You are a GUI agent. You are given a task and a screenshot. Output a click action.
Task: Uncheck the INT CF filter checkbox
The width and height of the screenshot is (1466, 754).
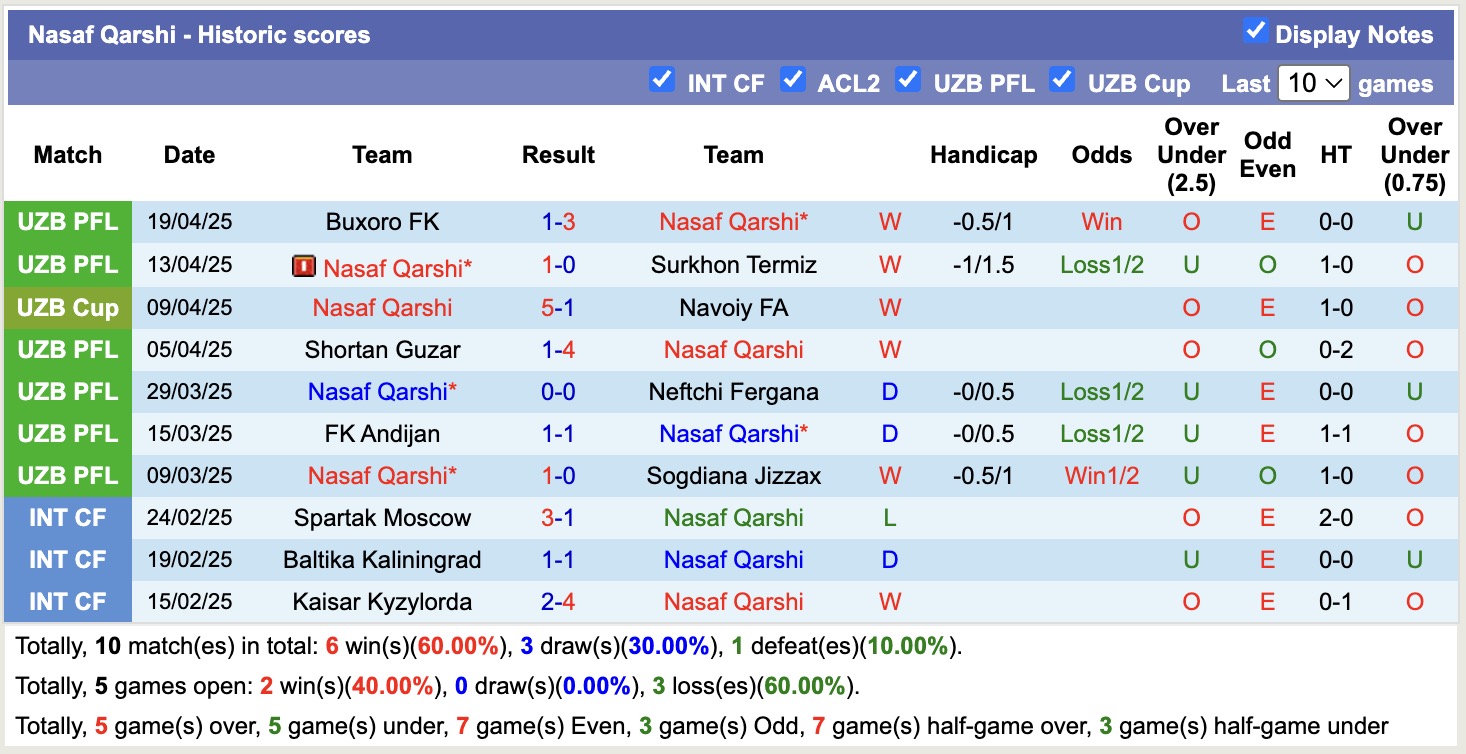[661, 79]
